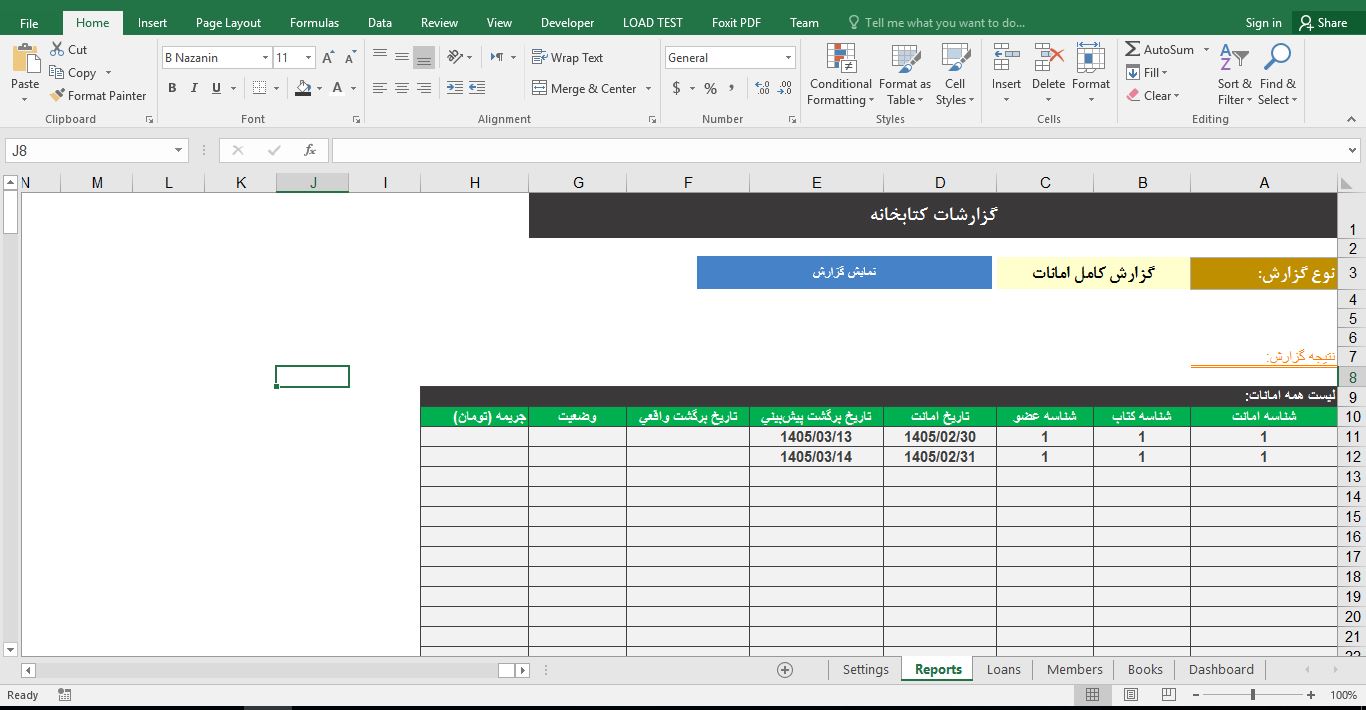Decrease decimal places
This screenshot has height=710, width=1366.
point(784,88)
